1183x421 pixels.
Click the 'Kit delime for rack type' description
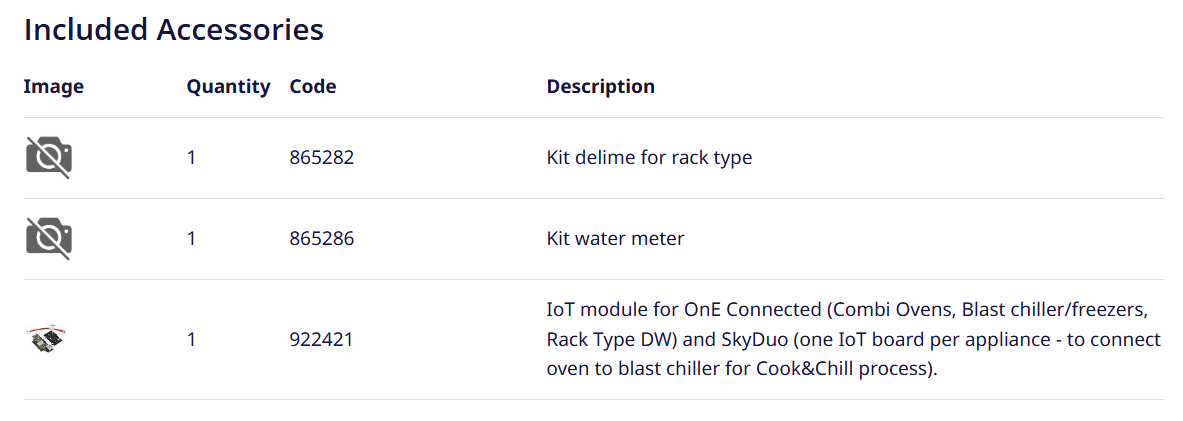pos(649,158)
